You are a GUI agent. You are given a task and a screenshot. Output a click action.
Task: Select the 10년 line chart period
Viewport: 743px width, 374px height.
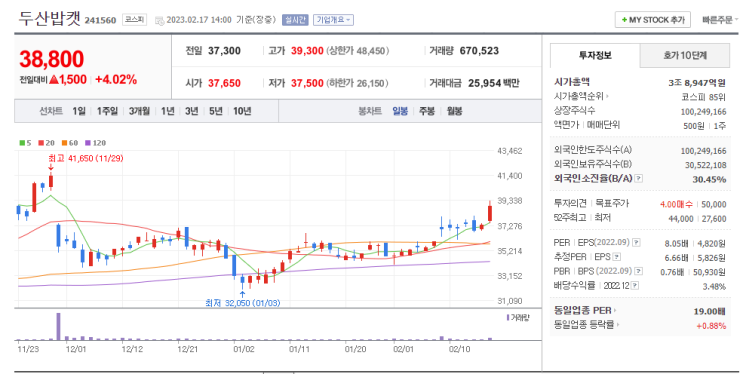click(242, 111)
